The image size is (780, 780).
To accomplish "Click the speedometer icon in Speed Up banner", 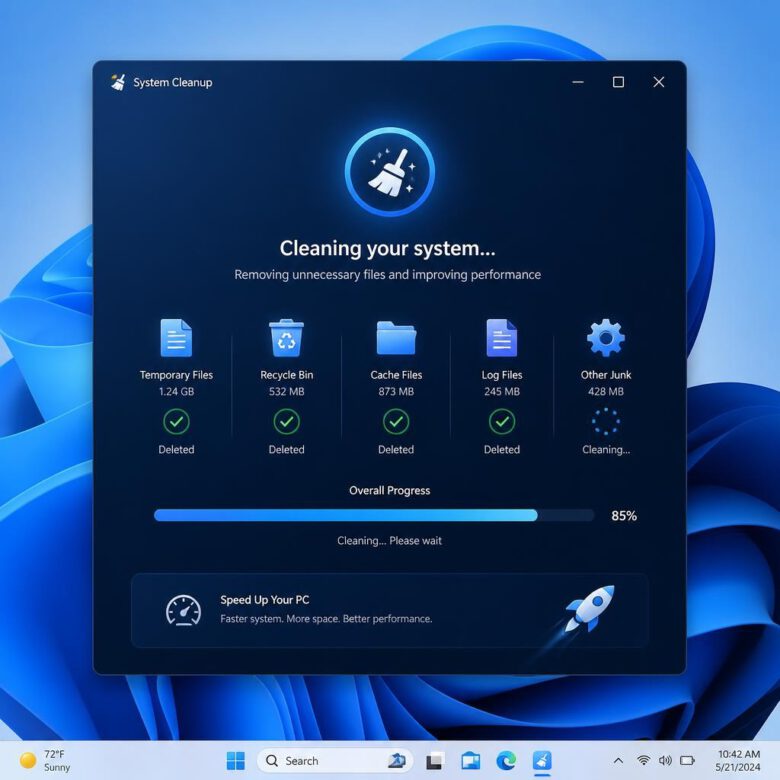I will [183, 610].
